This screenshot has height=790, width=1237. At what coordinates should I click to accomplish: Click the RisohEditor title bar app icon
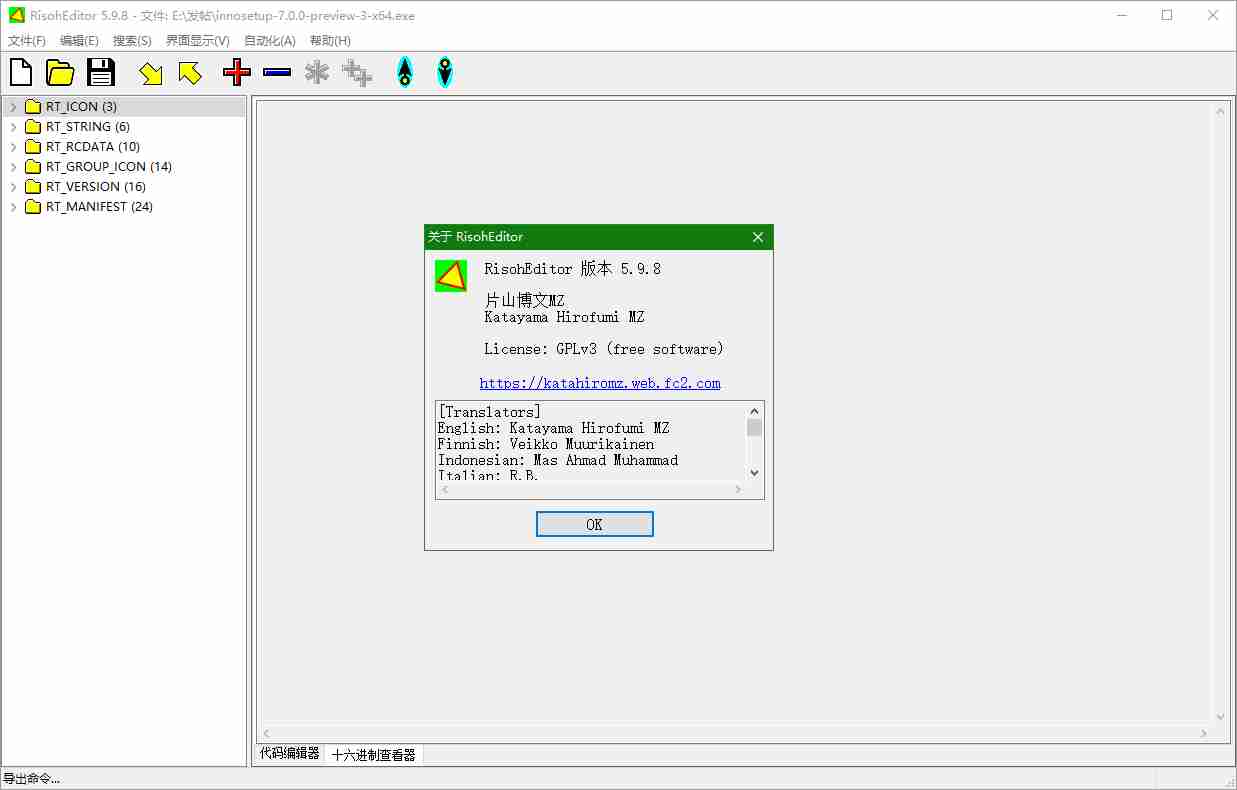tap(15, 15)
